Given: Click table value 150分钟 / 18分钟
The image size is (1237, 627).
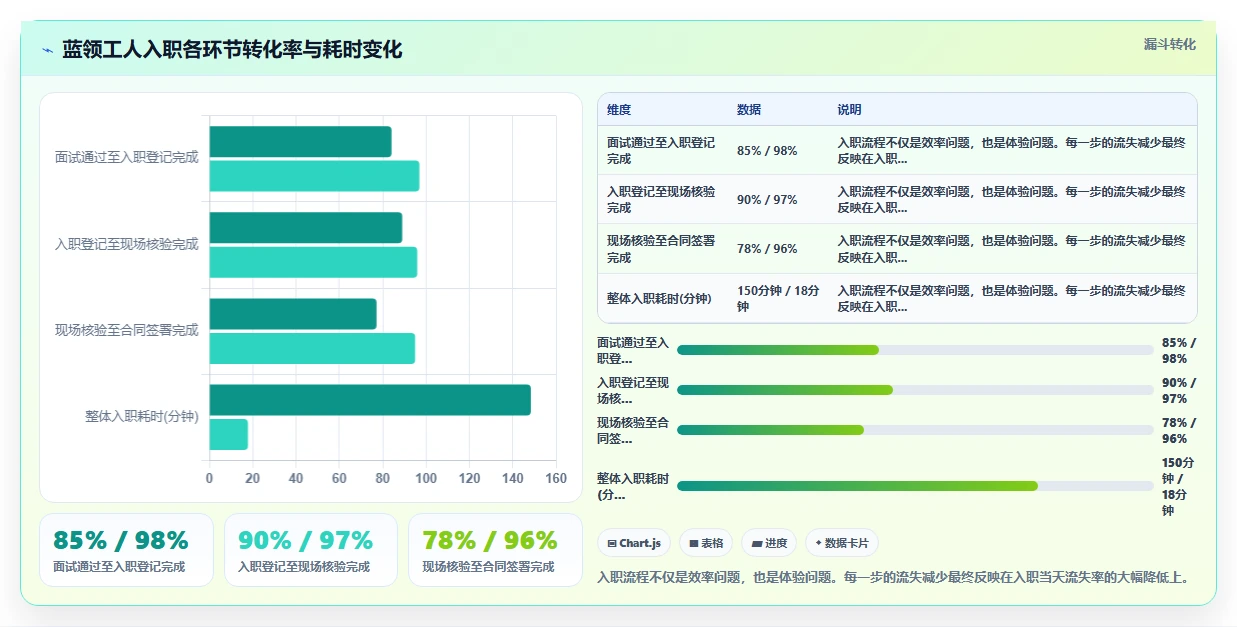Looking at the screenshot, I should (779, 299).
